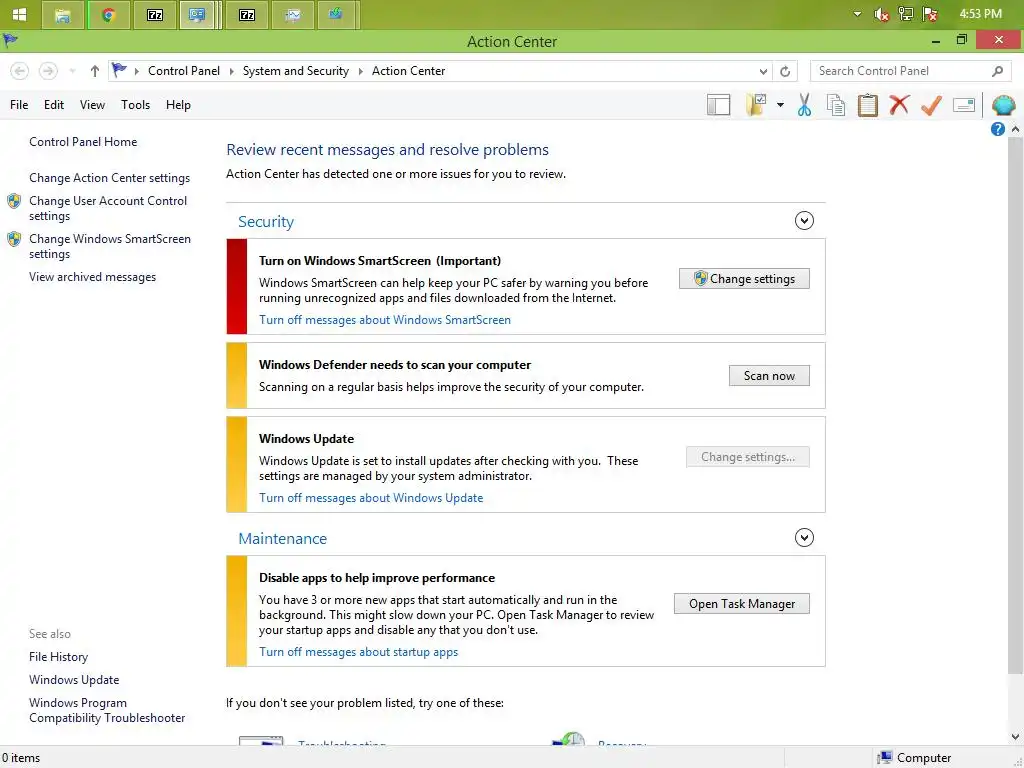Image resolution: width=1024 pixels, height=768 pixels.
Task: Open the Help menu
Action: point(178,104)
